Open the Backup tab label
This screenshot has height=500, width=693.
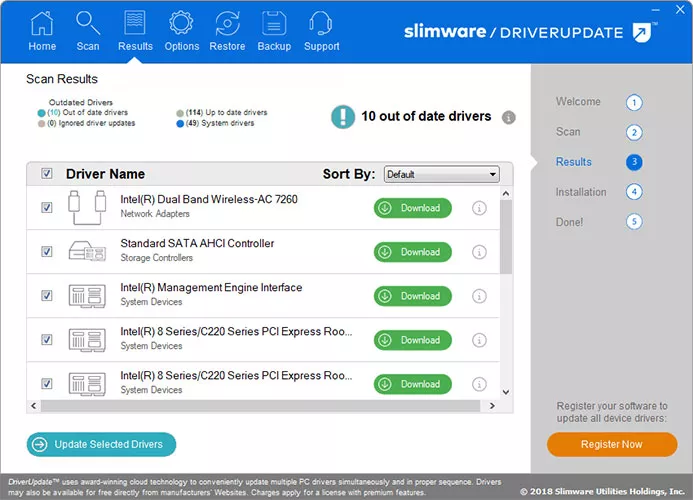[274, 46]
